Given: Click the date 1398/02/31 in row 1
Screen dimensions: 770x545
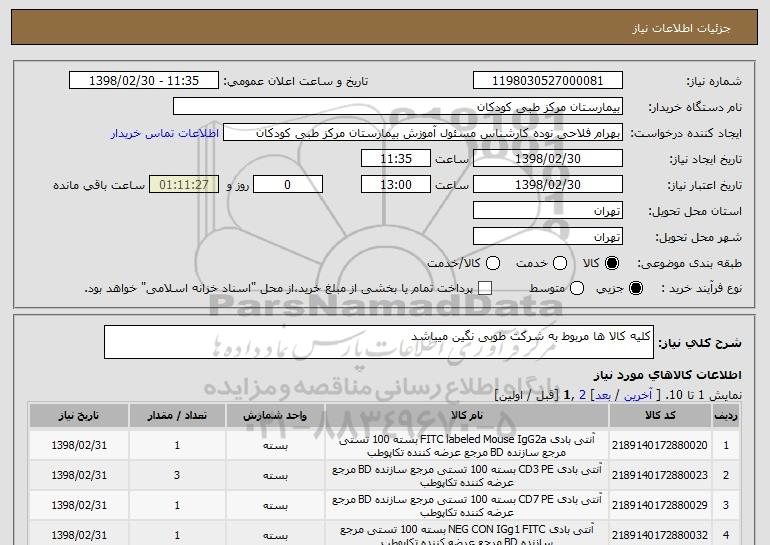Looking at the screenshot, I should tap(79, 445).
